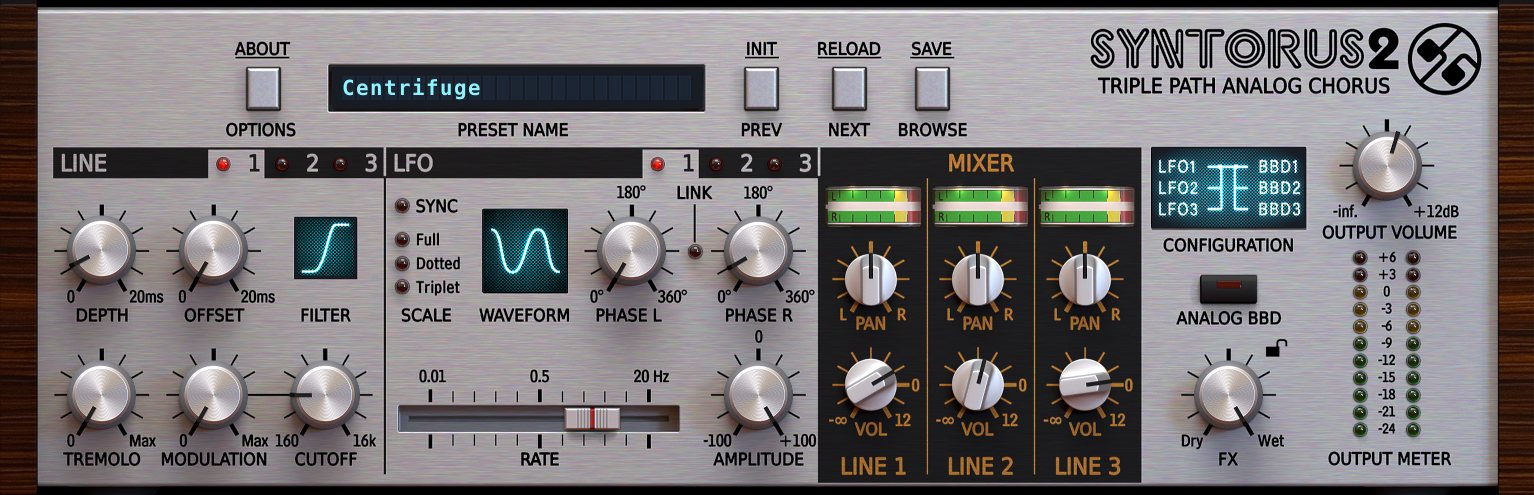Click the PHASE L knob

coord(631,250)
